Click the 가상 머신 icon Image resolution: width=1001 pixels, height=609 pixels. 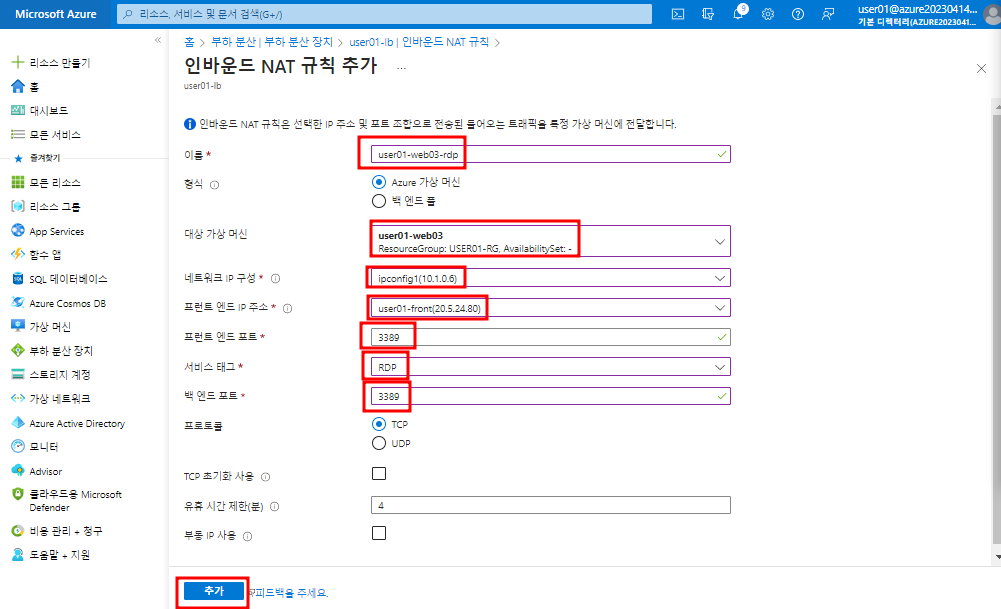(x=18, y=326)
